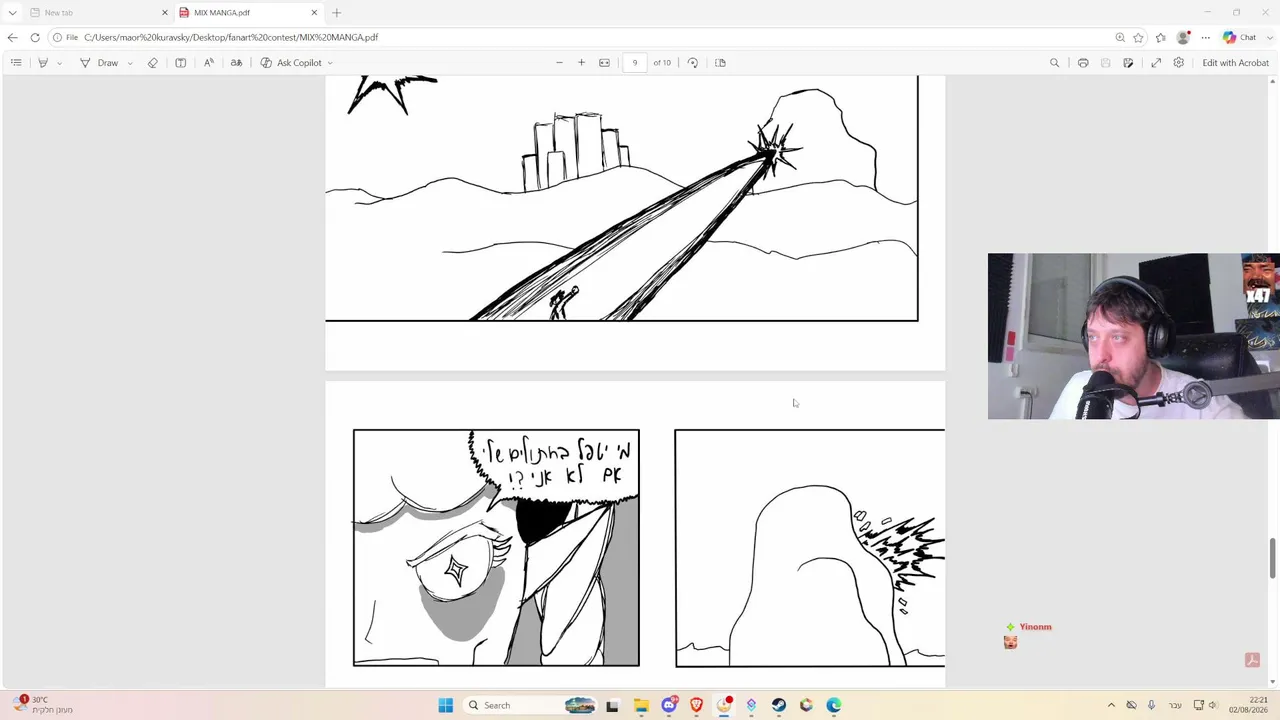The width and height of the screenshot is (1280, 720).
Task: Open the PDF table of contents icon
Action: click(x=16, y=63)
